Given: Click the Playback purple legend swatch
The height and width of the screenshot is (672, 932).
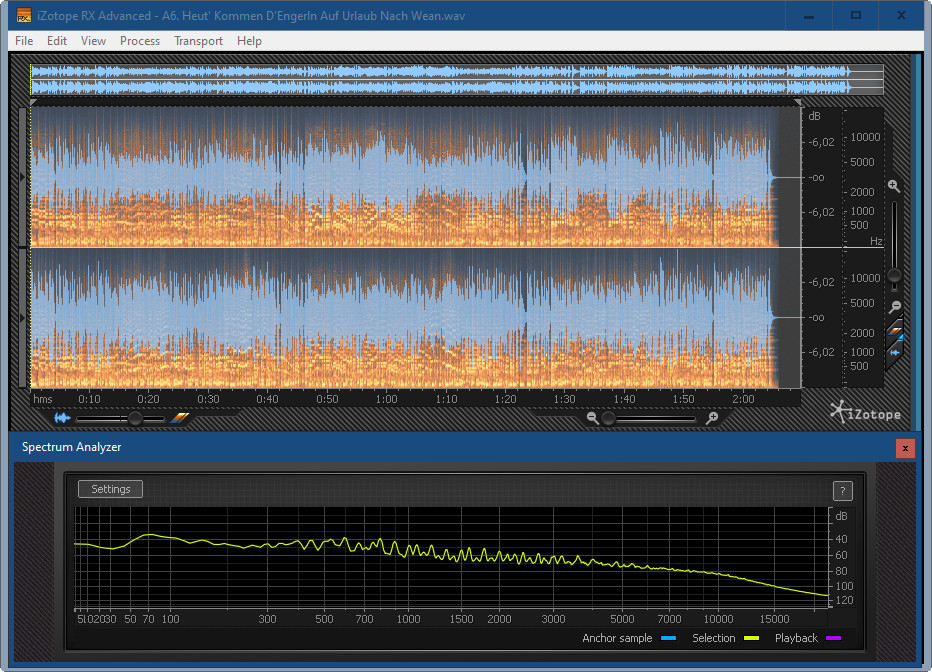Looking at the screenshot, I should pyautogui.click(x=833, y=638).
